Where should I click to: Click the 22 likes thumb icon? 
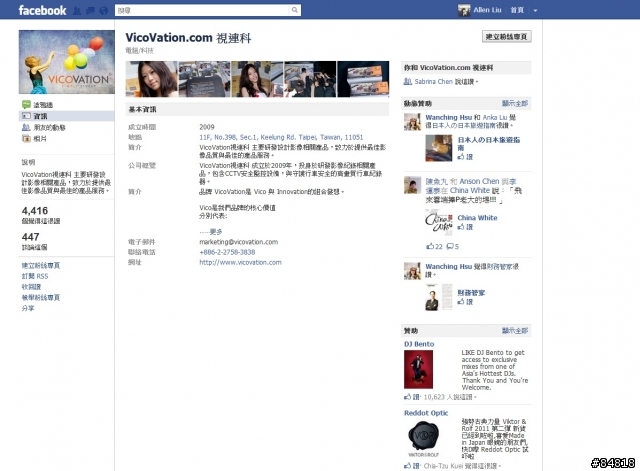(x=430, y=246)
